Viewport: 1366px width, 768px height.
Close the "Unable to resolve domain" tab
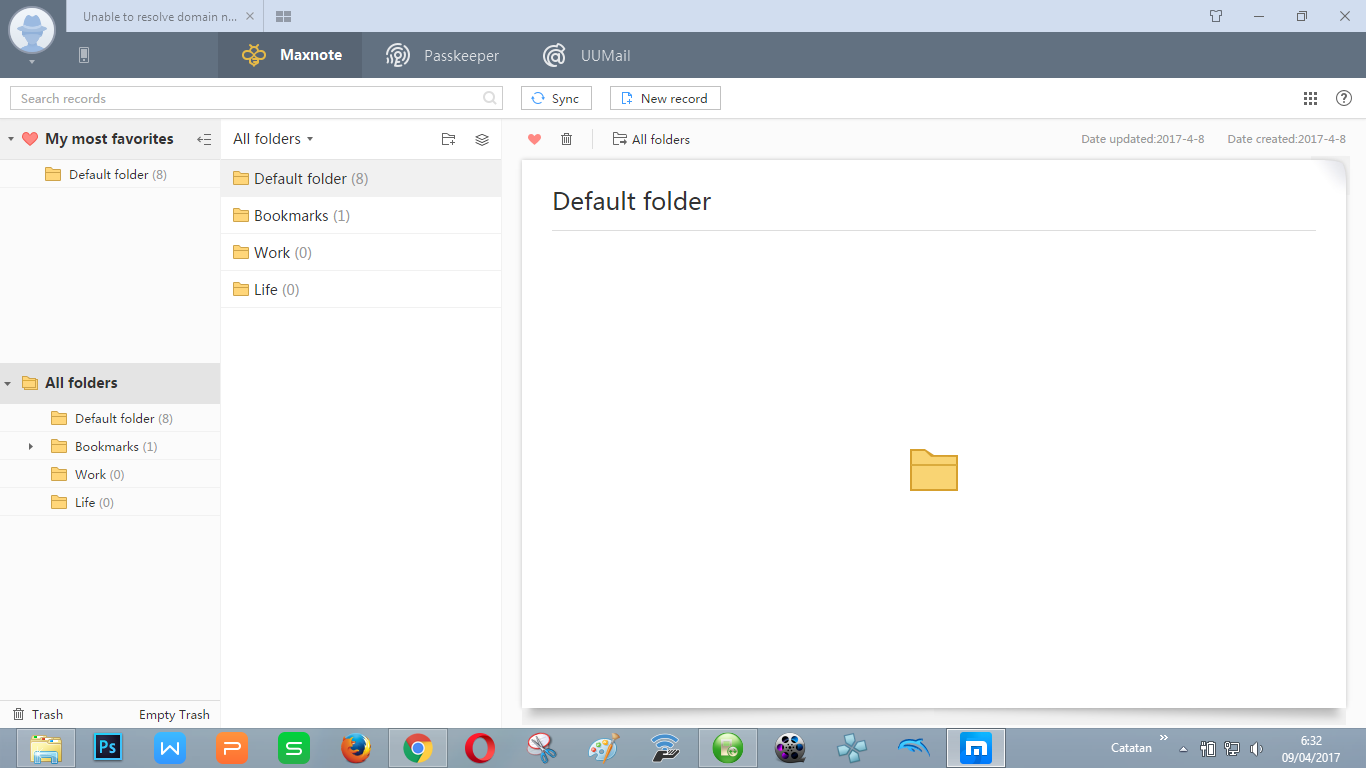(x=249, y=17)
